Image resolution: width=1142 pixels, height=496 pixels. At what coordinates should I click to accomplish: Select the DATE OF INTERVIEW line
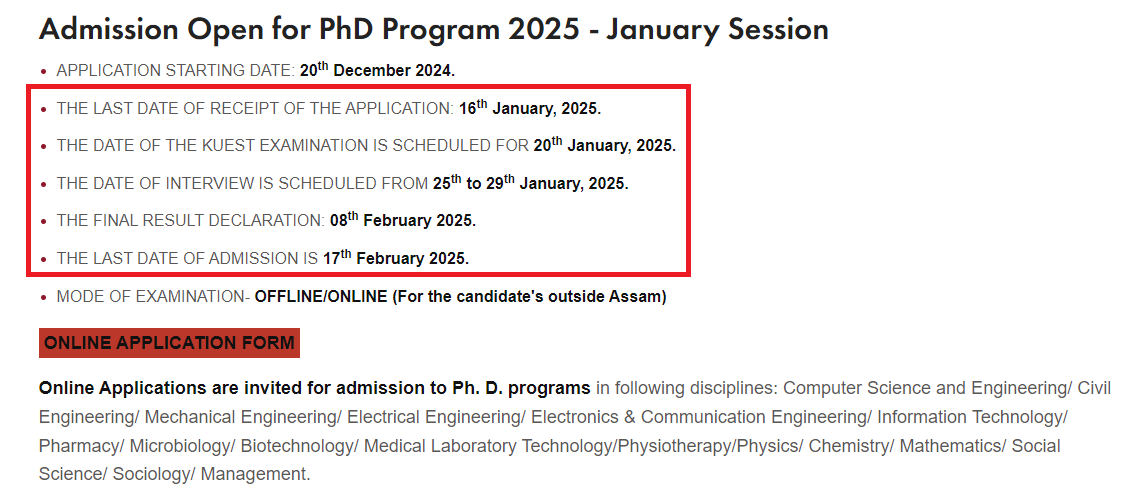coord(342,183)
